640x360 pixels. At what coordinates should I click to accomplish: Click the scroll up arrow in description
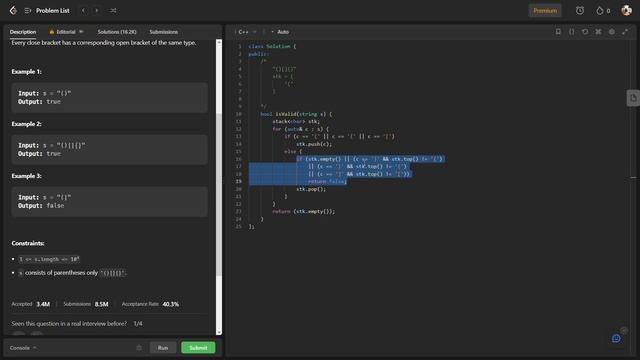coord(219,42)
